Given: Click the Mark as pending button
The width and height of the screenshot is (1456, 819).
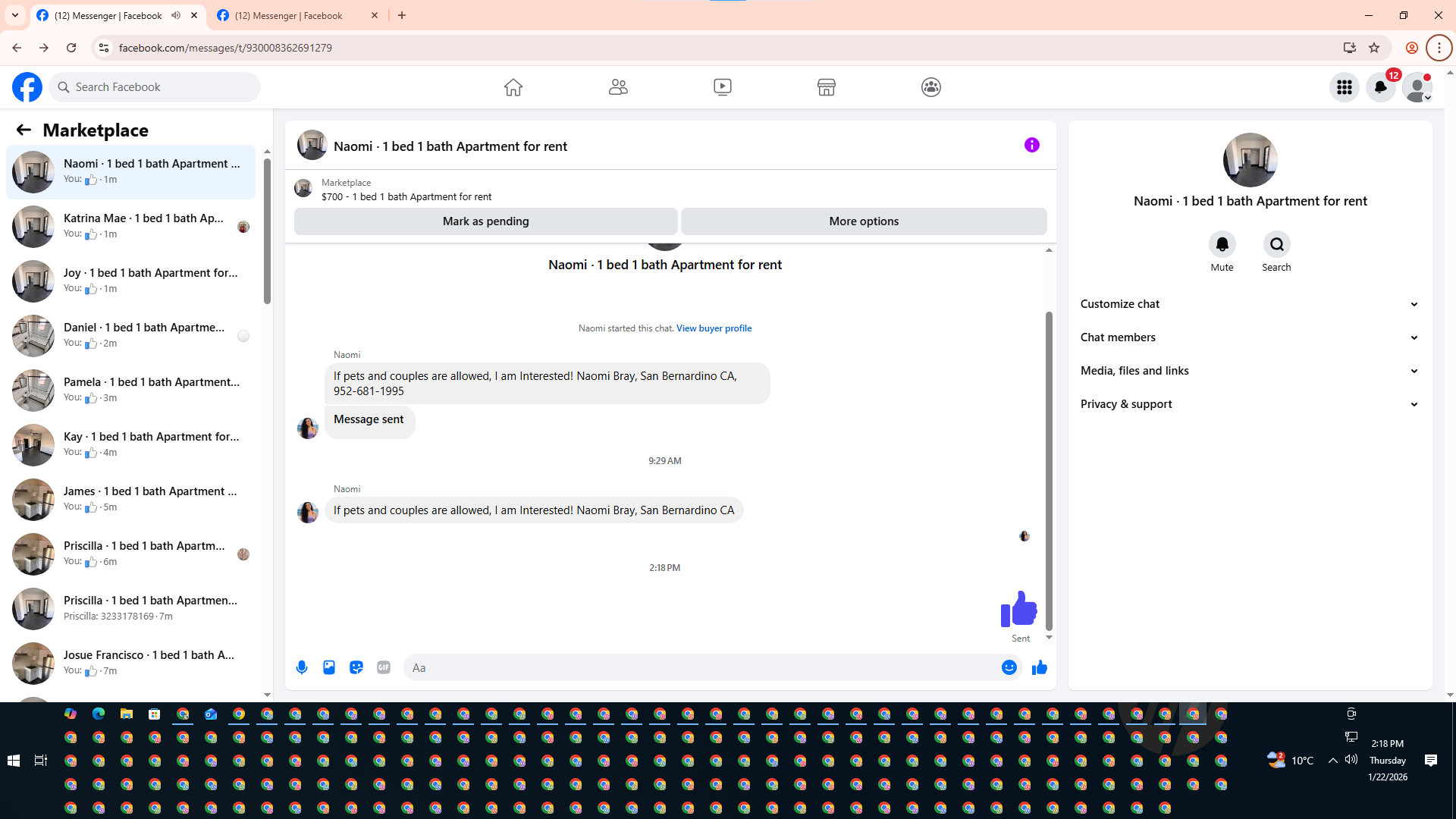Looking at the screenshot, I should 486,221.
